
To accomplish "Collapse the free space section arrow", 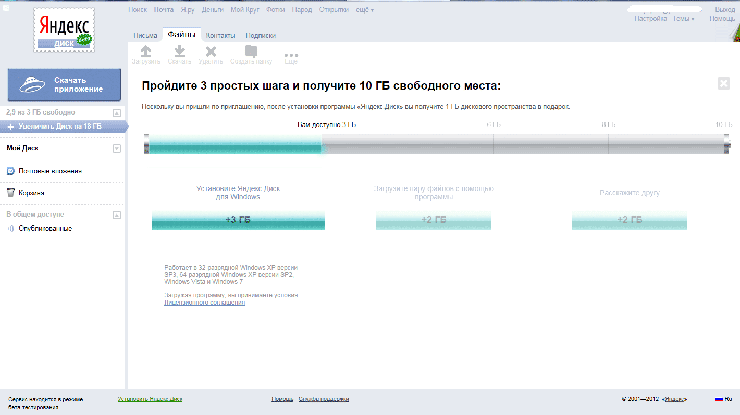I will point(117,113).
